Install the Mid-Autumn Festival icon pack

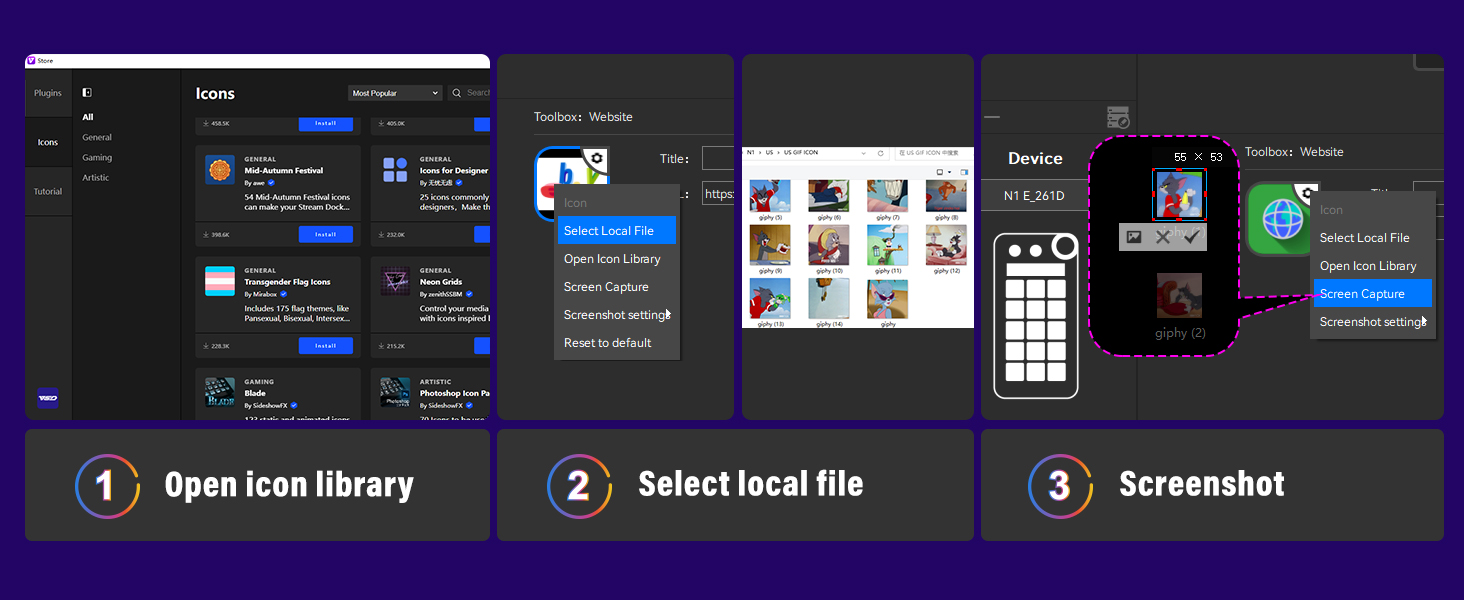point(325,234)
